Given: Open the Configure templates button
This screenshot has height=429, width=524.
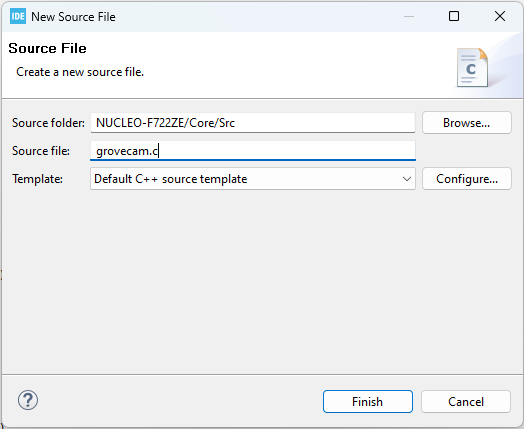Looking at the screenshot, I should 467,179.
